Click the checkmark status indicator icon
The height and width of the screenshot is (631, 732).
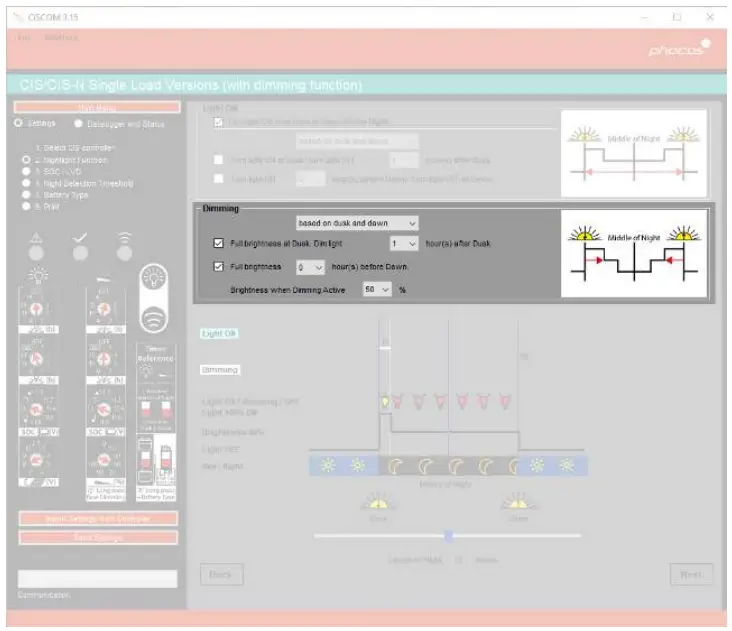tap(80, 238)
